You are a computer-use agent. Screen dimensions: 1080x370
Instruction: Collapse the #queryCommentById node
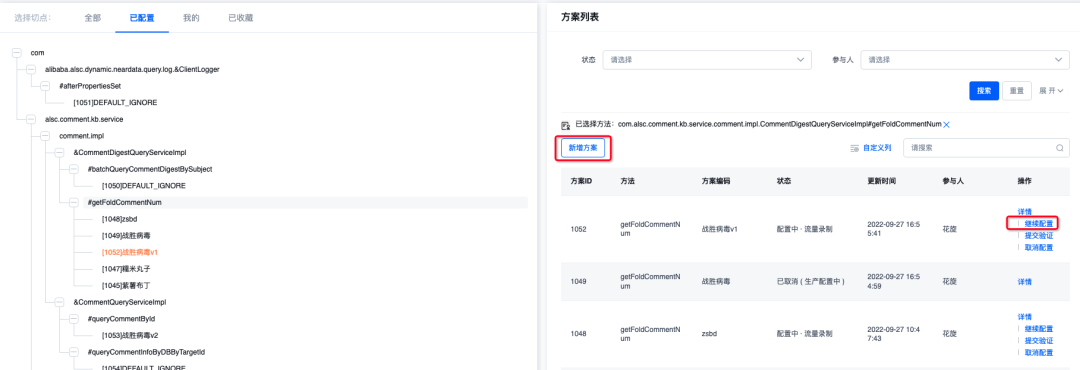(x=74, y=318)
